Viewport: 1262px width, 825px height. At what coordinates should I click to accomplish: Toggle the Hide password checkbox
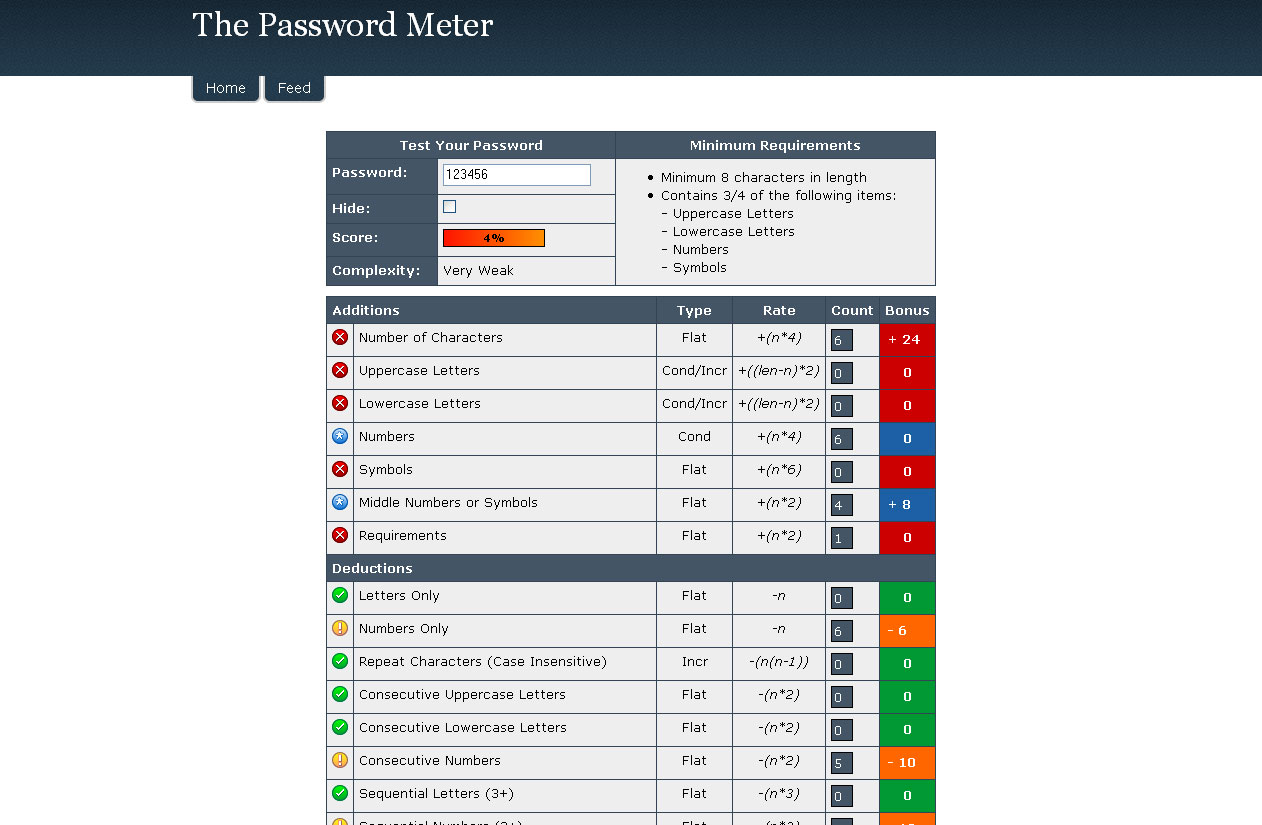(x=449, y=207)
